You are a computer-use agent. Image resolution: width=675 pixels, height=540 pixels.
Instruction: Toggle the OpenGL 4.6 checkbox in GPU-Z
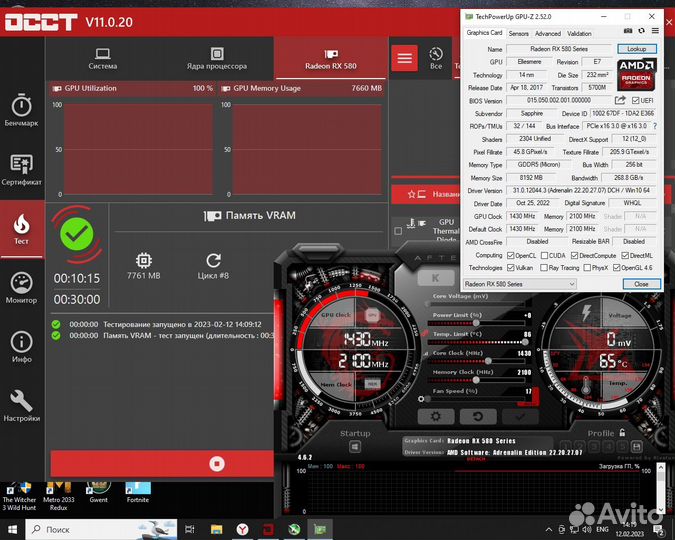click(x=616, y=268)
